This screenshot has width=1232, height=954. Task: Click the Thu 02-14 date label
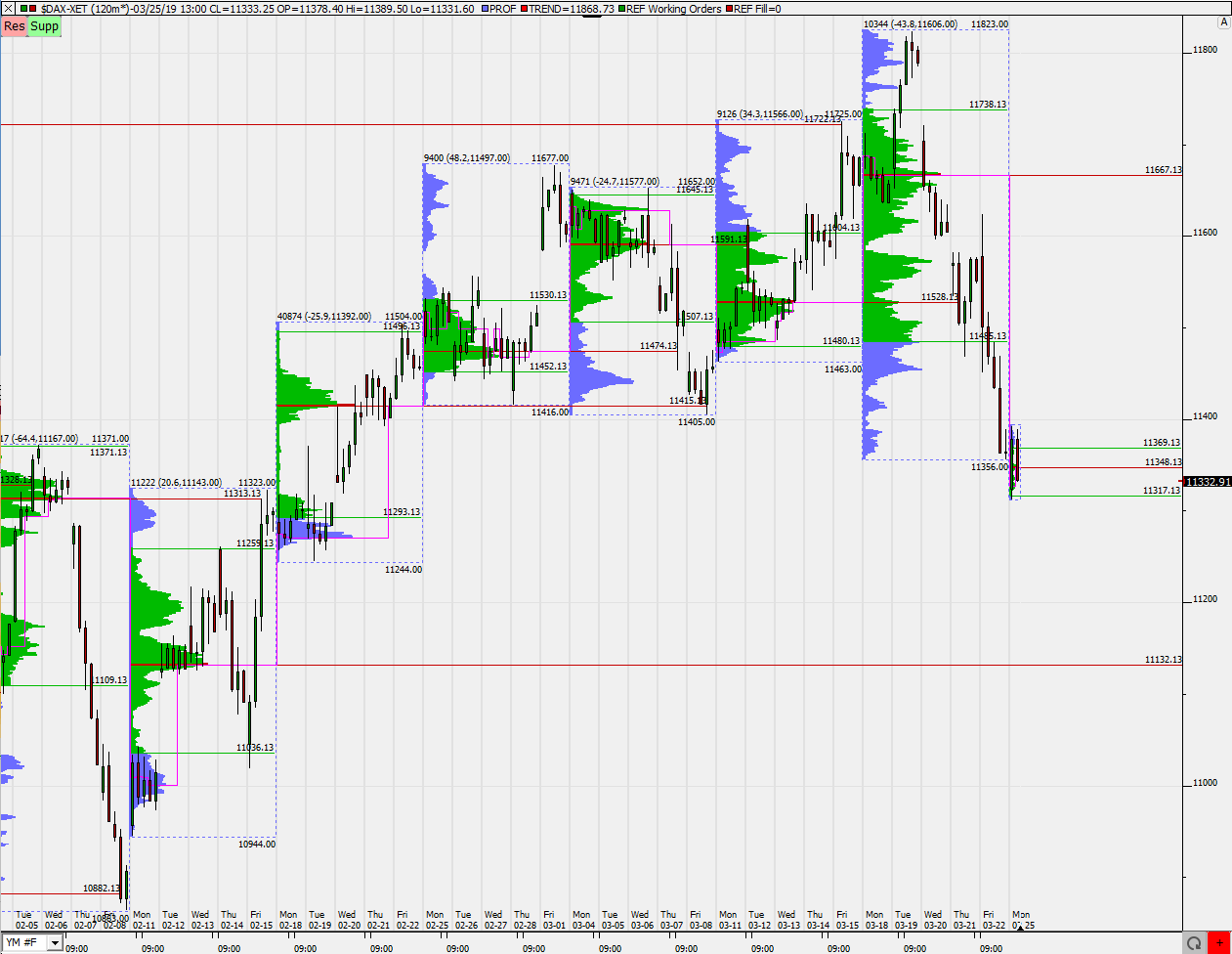(232, 921)
